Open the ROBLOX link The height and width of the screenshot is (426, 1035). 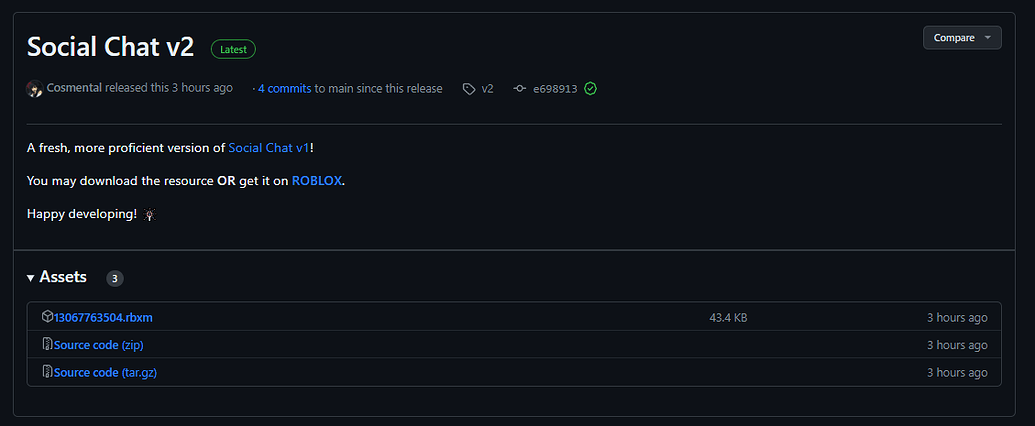317,181
